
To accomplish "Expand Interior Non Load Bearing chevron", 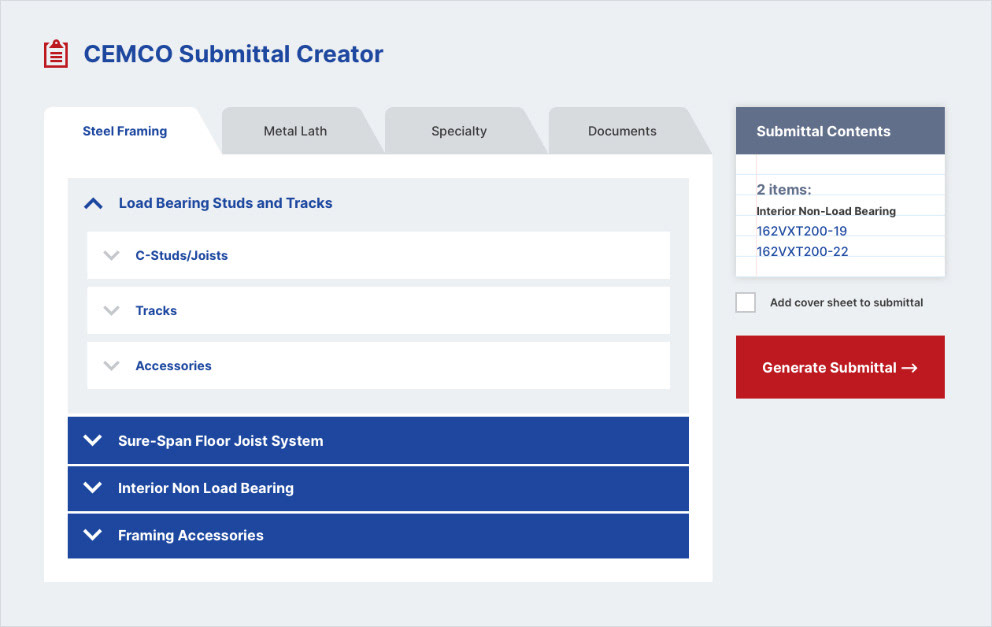I will (x=92, y=487).
